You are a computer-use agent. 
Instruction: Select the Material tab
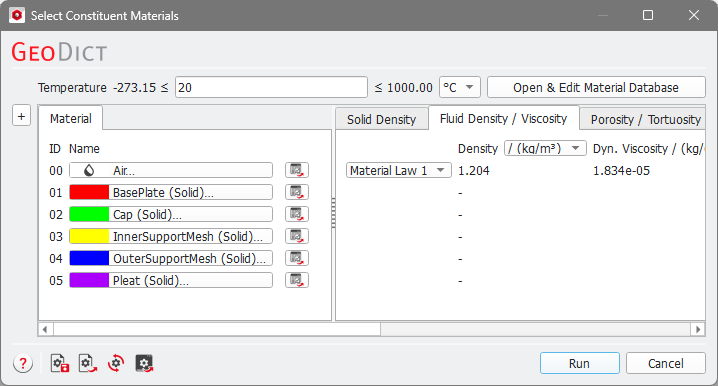click(x=71, y=119)
